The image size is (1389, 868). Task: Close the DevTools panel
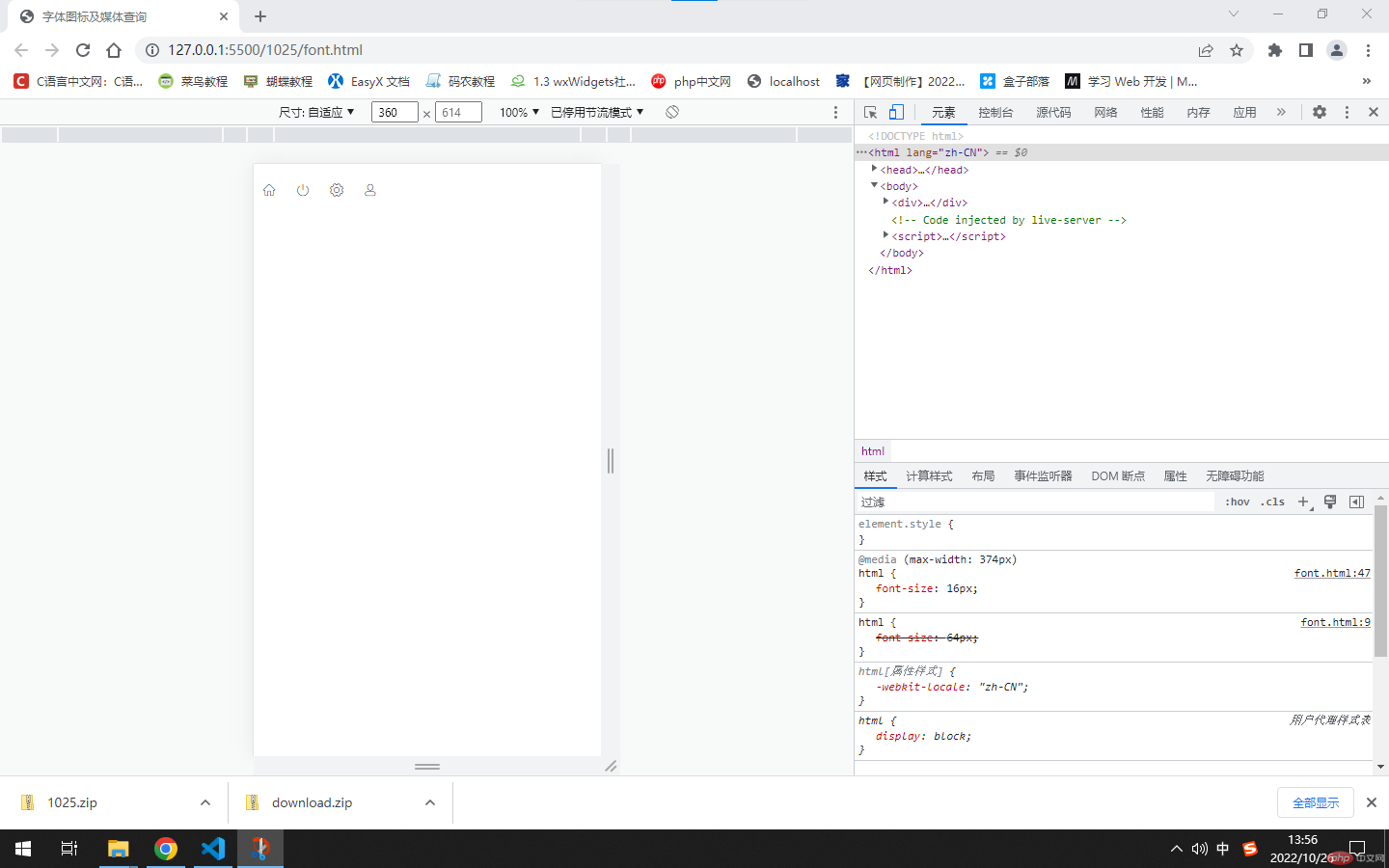point(1374,112)
